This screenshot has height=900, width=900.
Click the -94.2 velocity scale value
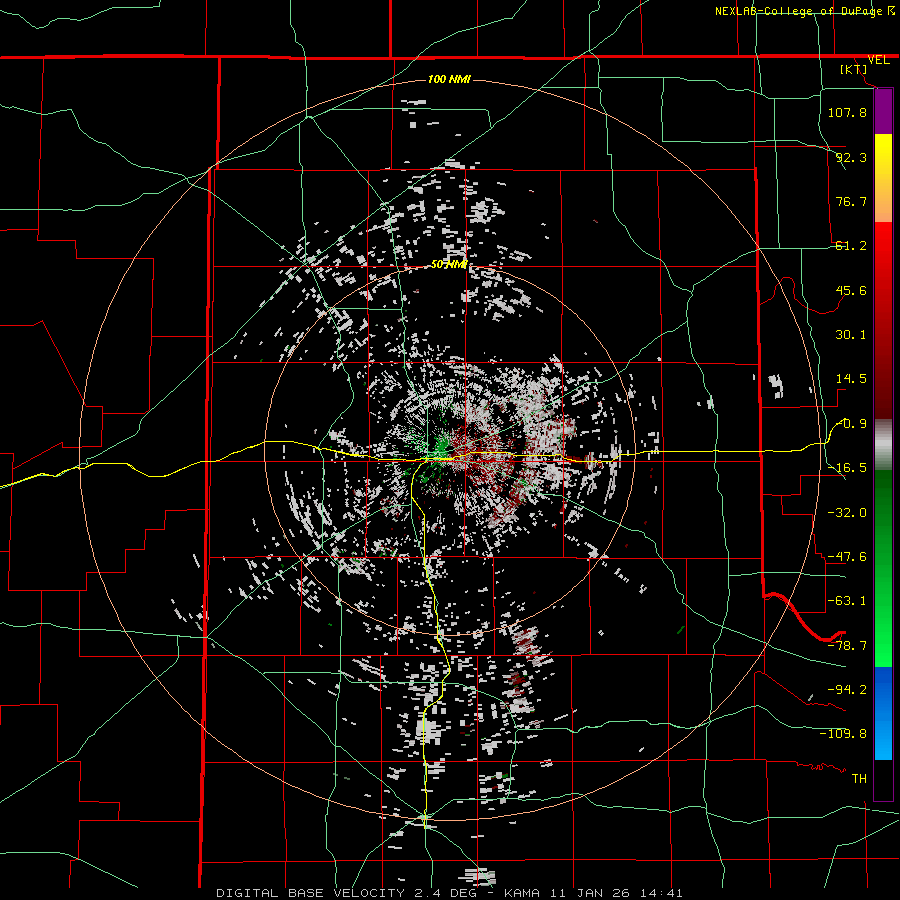pyautogui.click(x=847, y=690)
